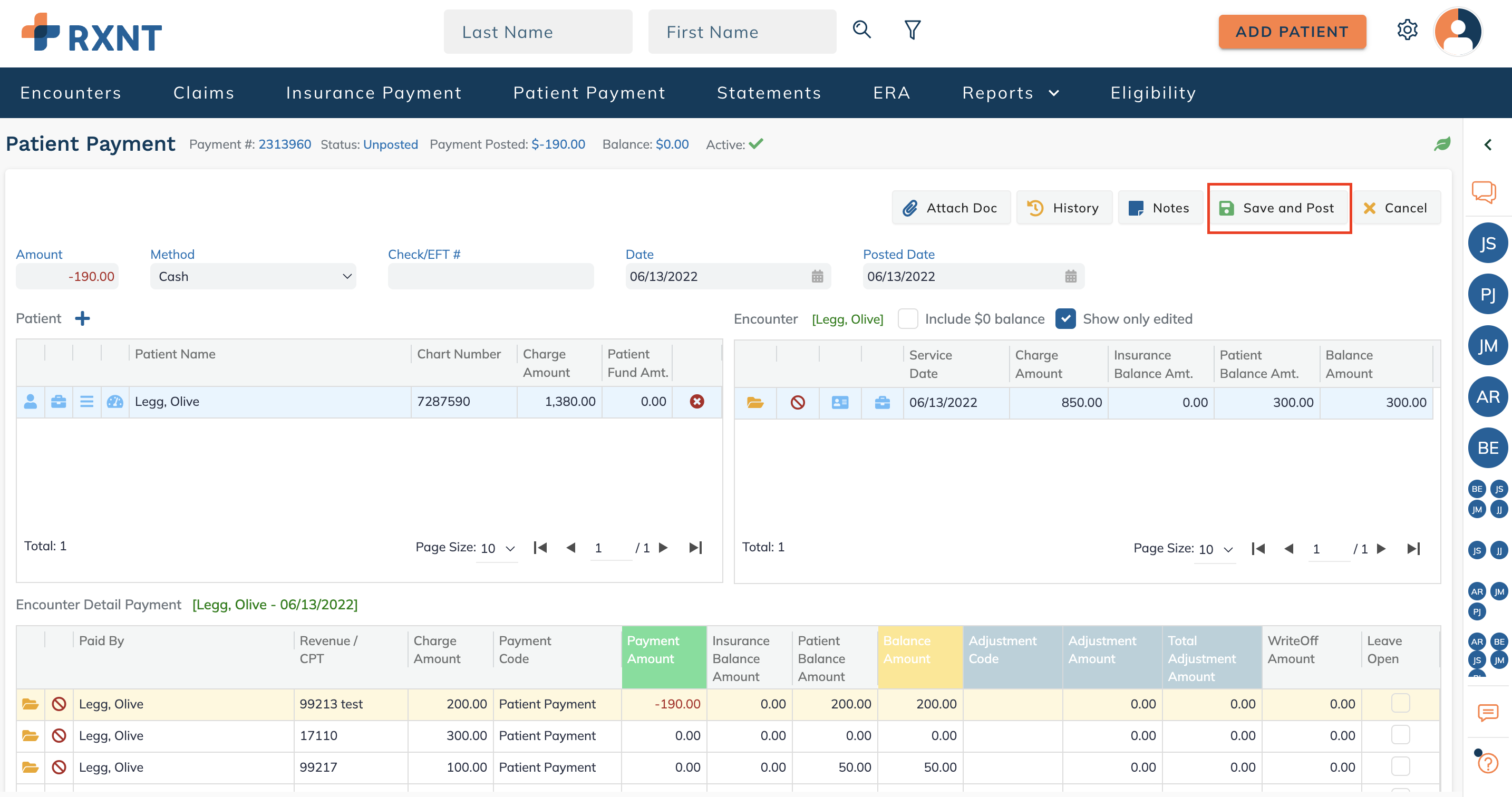Open the filter funnel icon
This screenshot has height=797, width=1512.
pos(912,30)
